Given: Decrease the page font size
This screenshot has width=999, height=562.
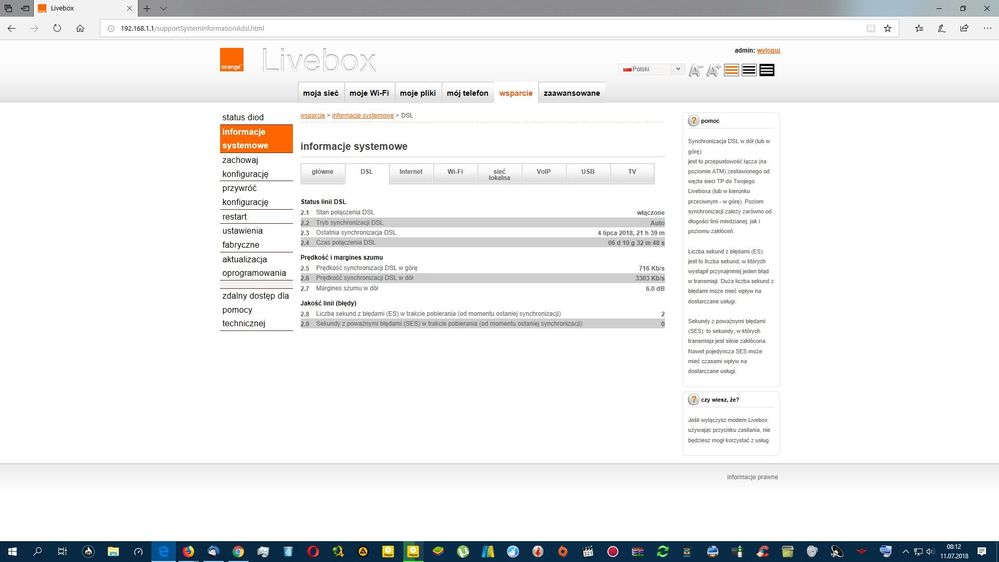Looking at the screenshot, I should click(695, 70).
